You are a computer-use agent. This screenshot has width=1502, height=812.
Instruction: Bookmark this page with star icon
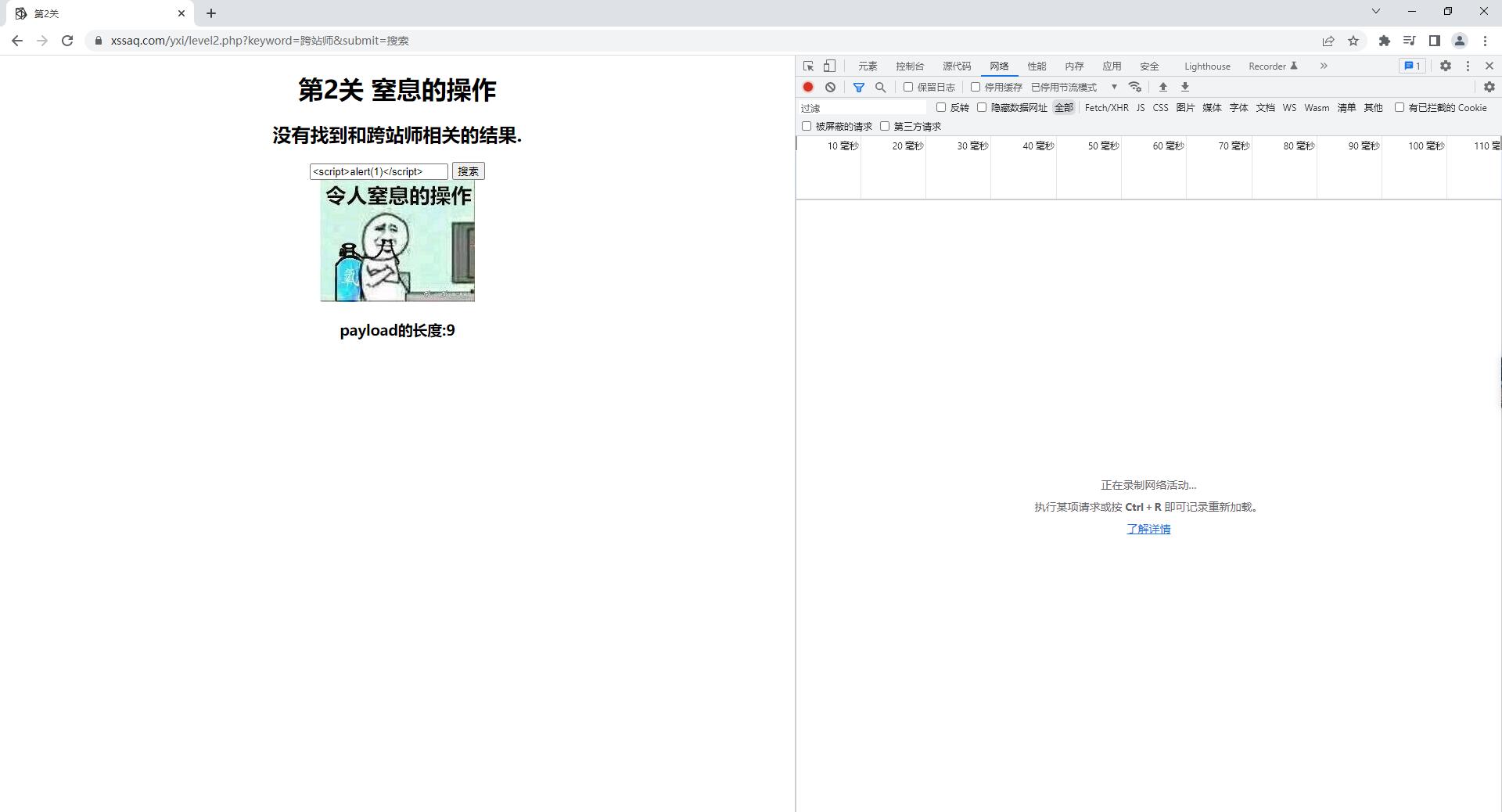[x=1353, y=41]
